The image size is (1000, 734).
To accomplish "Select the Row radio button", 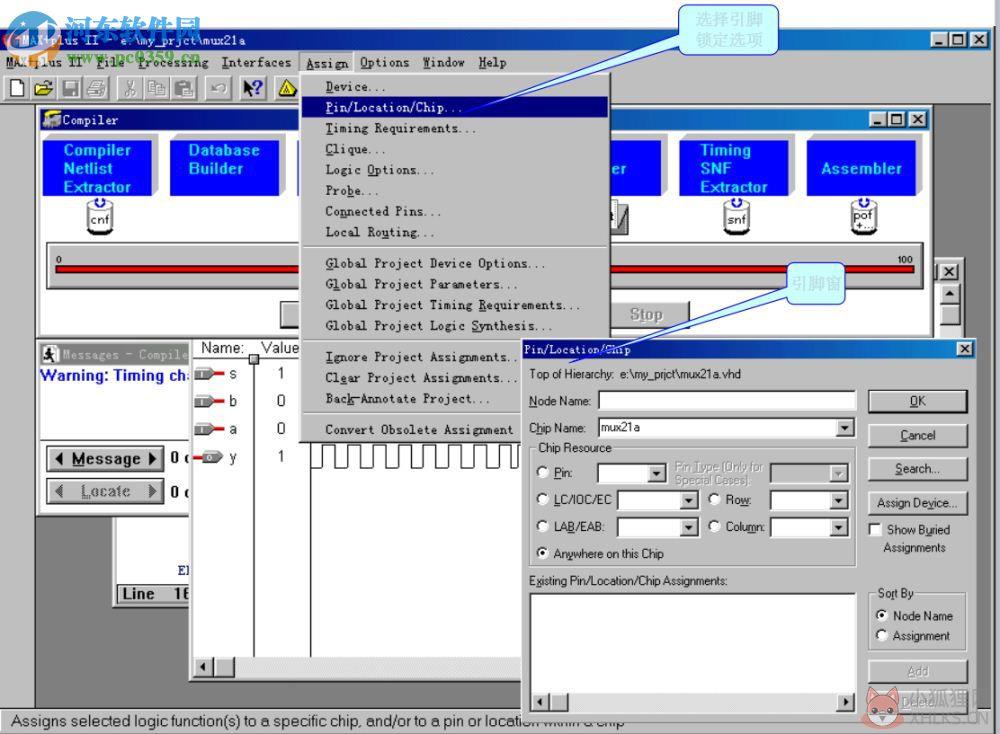I will (x=714, y=499).
